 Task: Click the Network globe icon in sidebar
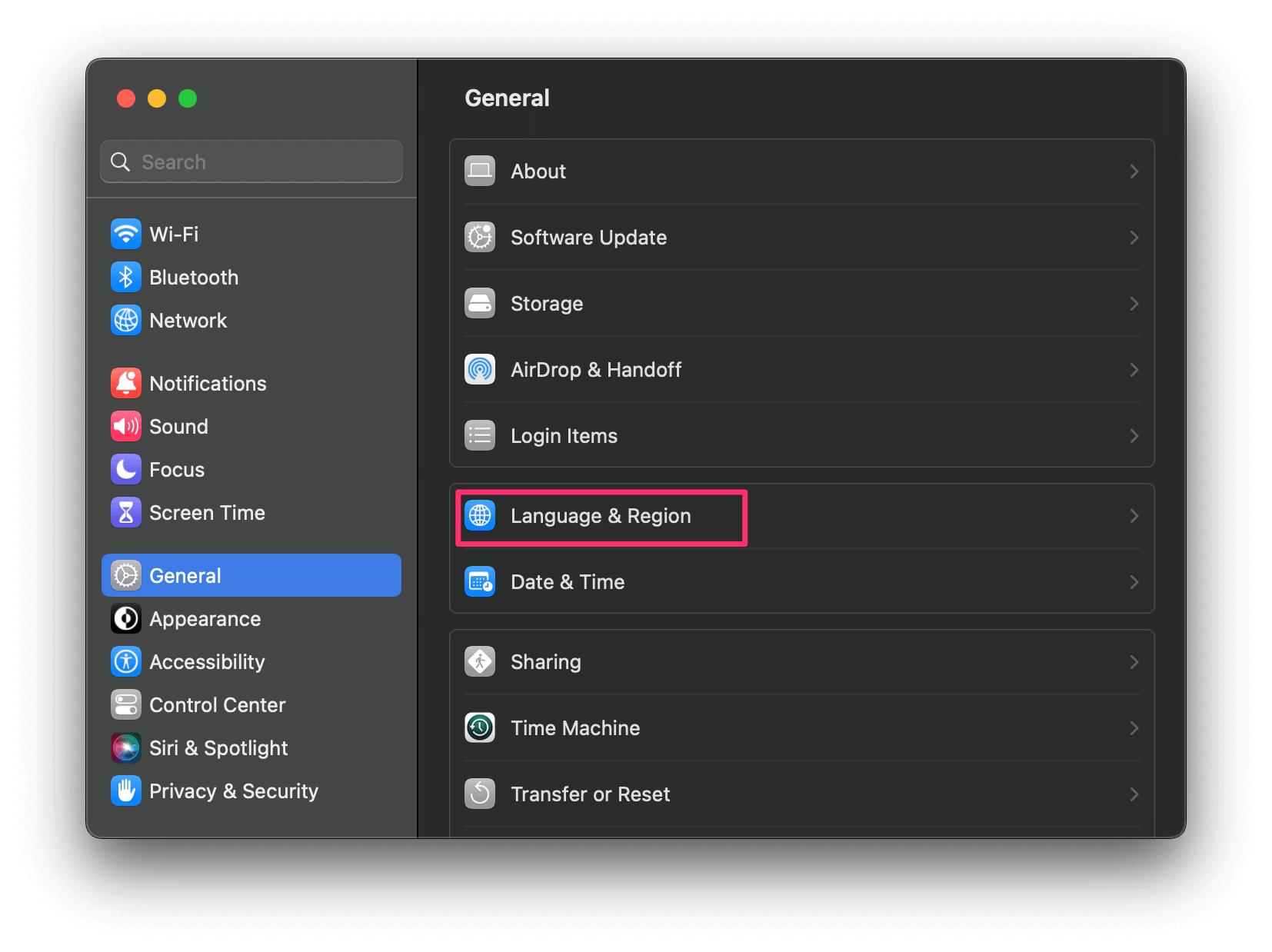126,320
